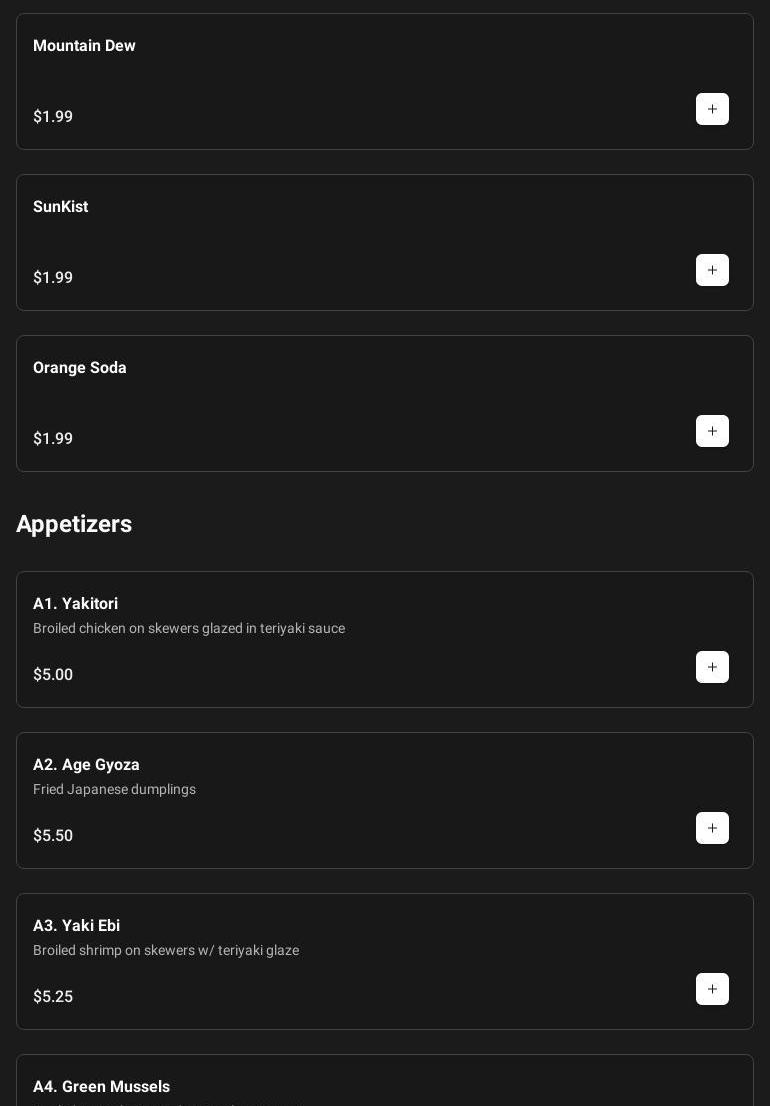Click the Orange Soda item title
Viewport: 770px width, 1106px height.
tap(80, 368)
